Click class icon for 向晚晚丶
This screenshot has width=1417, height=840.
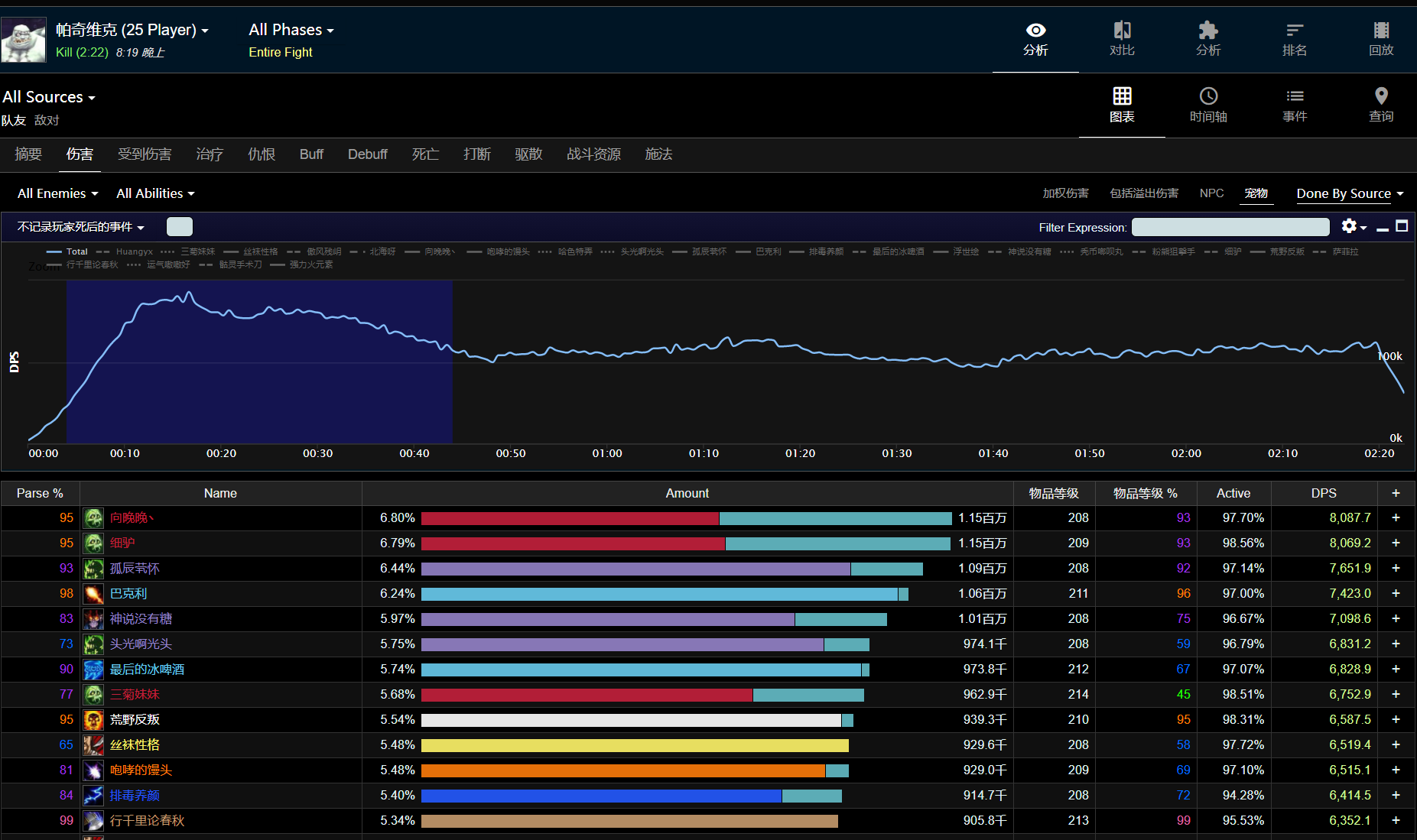[93, 518]
